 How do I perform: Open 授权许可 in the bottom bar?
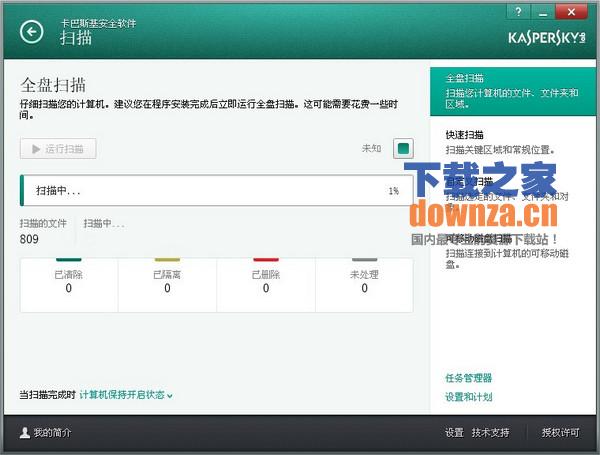coord(560,433)
